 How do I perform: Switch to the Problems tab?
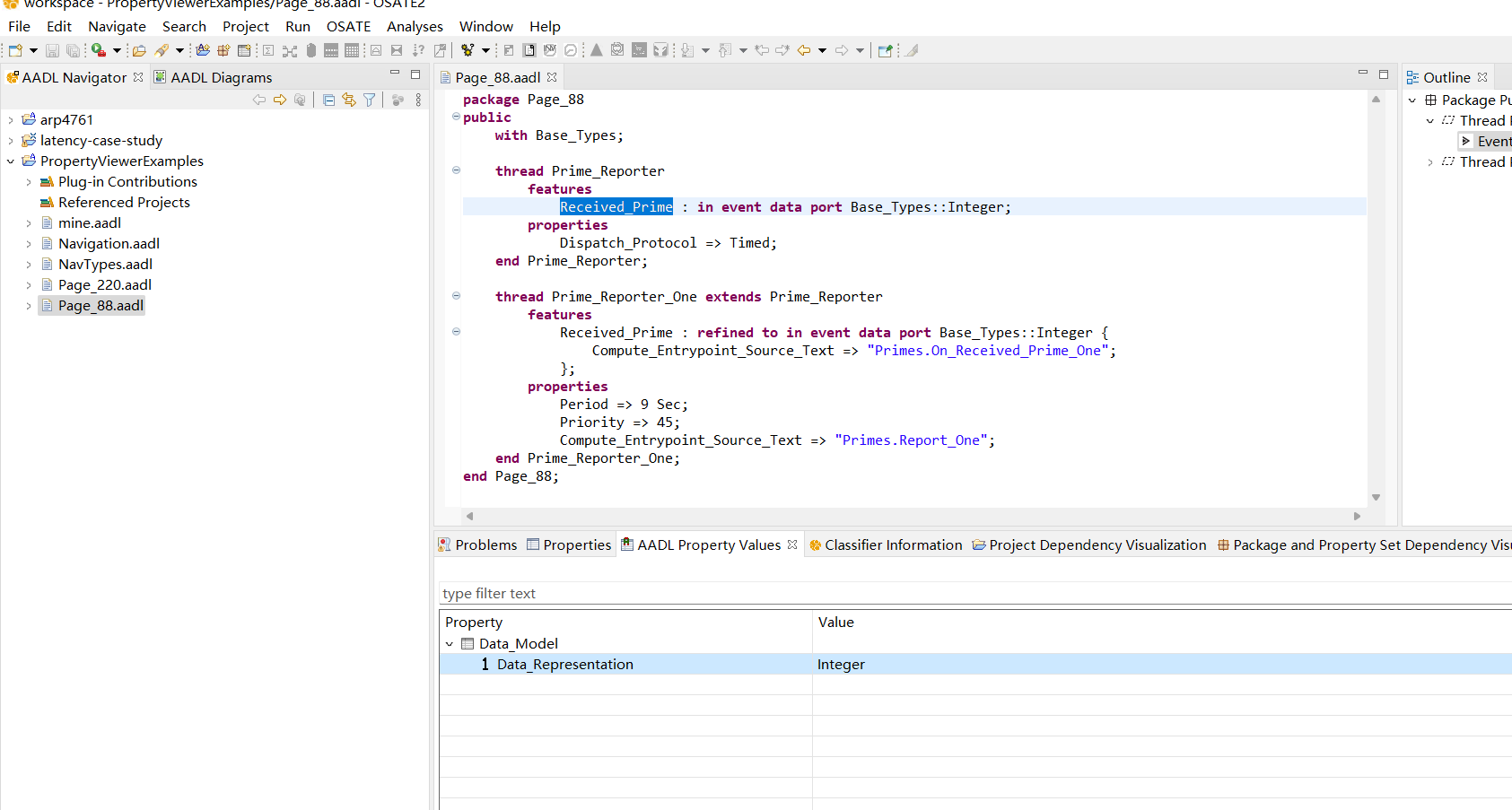(477, 544)
